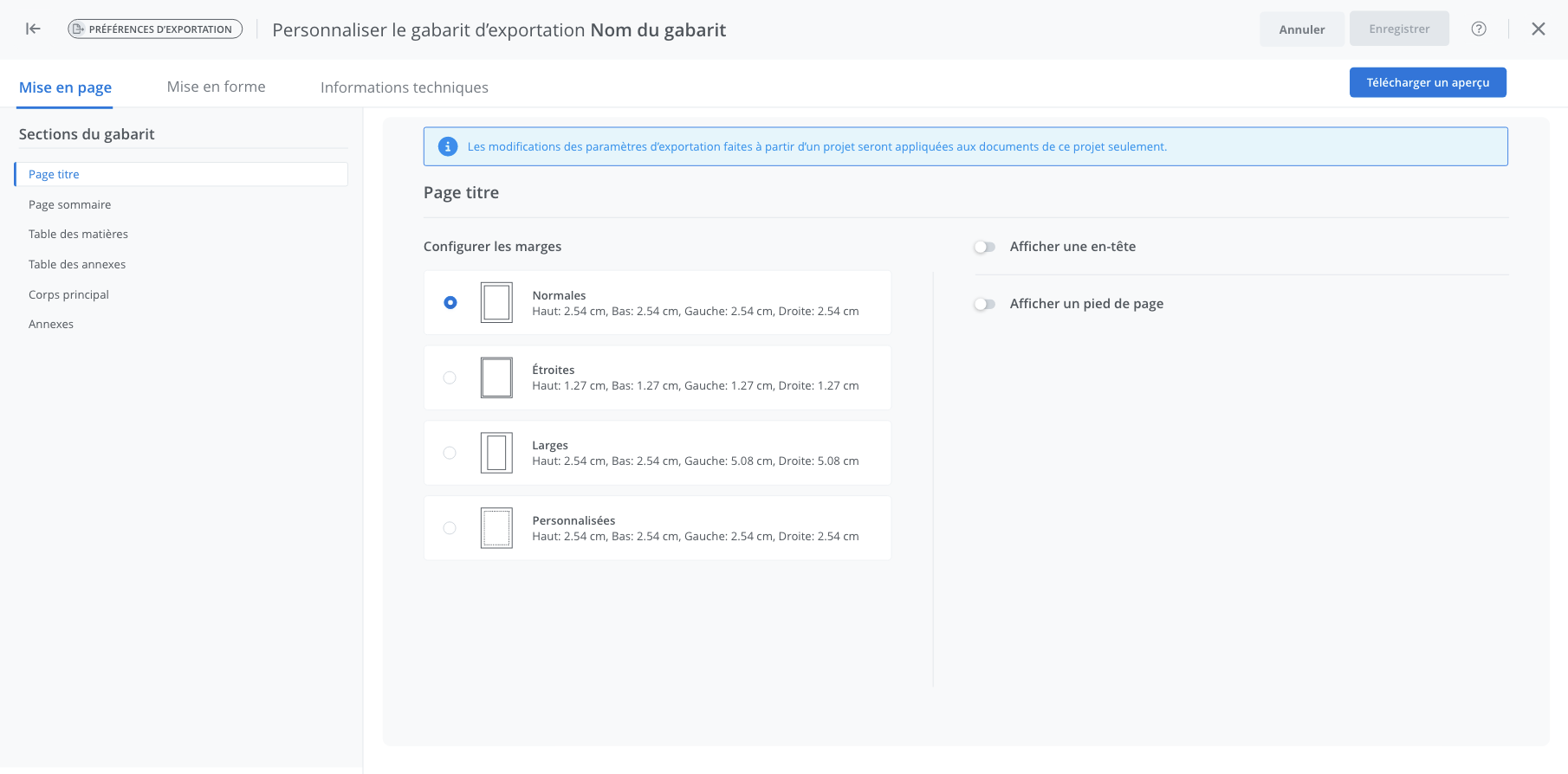
Task: Select the Étroites margins radio button
Action: [x=450, y=377]
